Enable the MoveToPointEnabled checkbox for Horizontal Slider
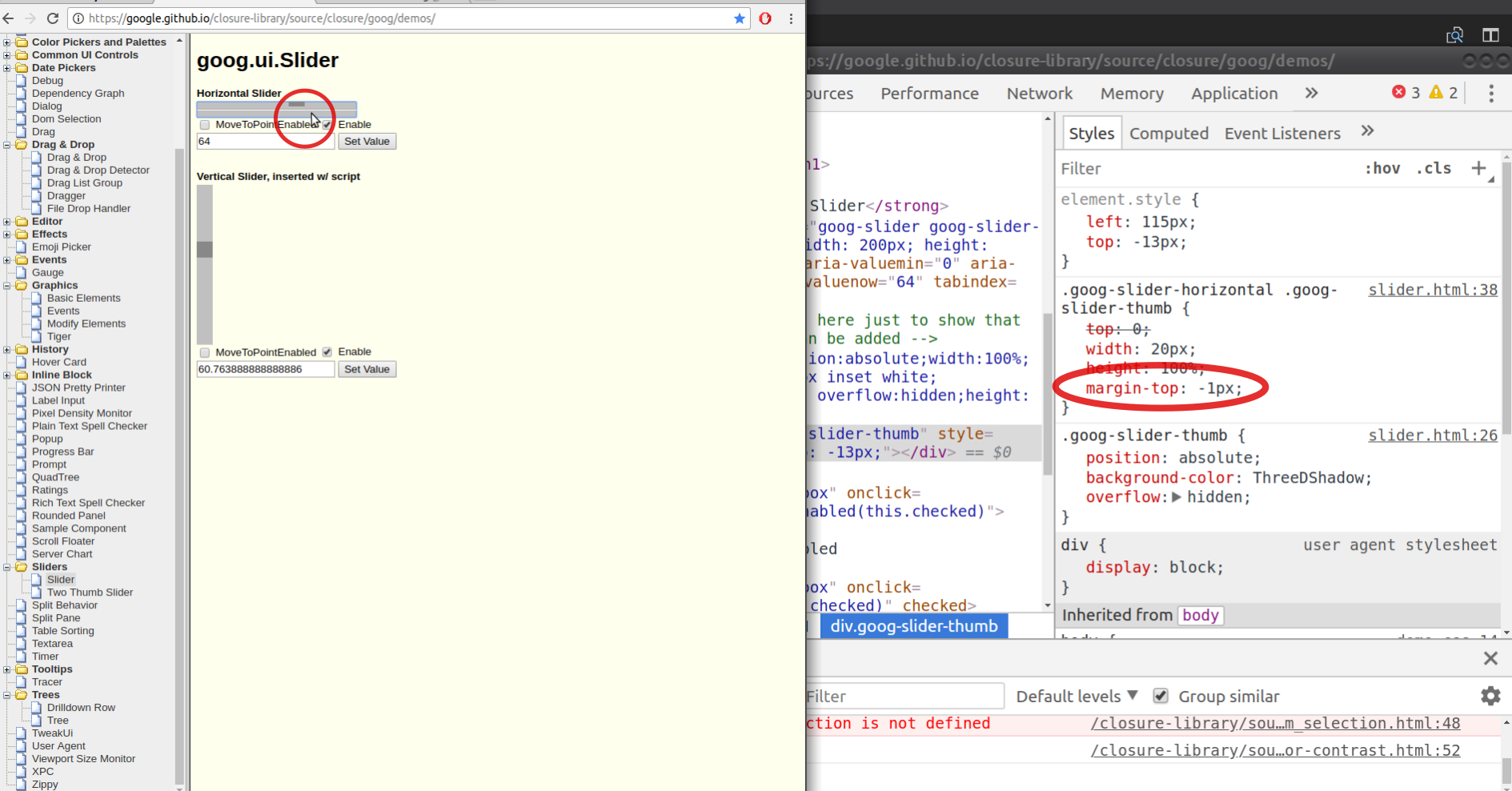The height and width of the screenshot is (791, 1512). (205, 125)
